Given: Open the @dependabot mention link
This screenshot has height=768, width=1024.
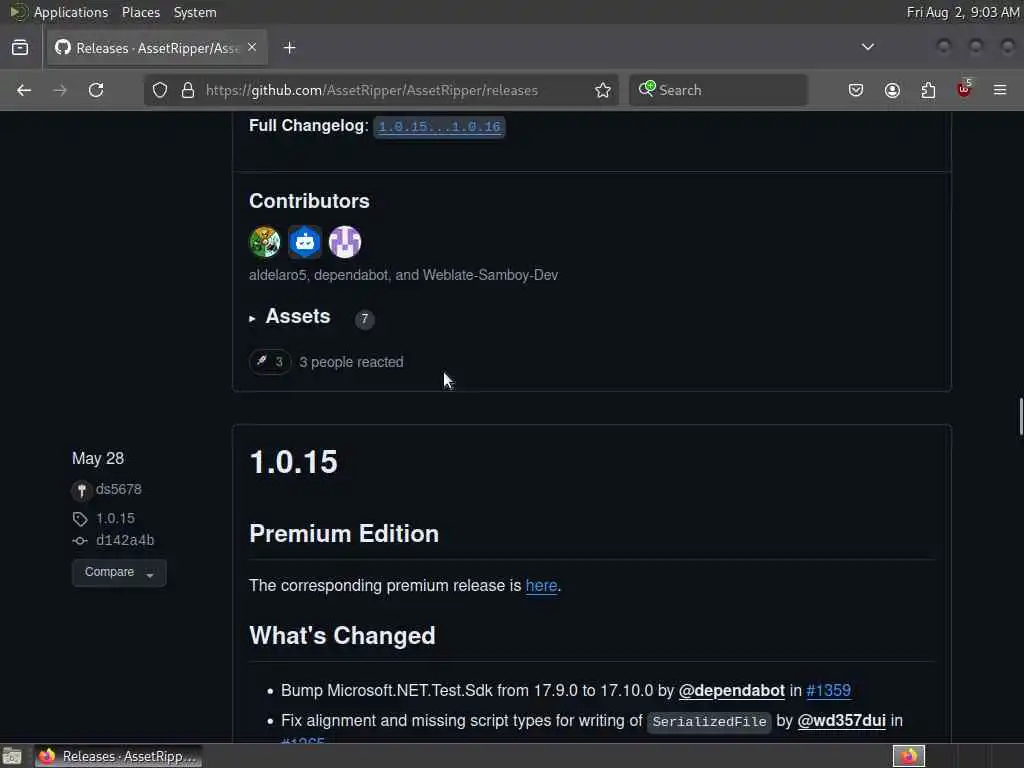Looking at the screenshot, I should (731, 690).
